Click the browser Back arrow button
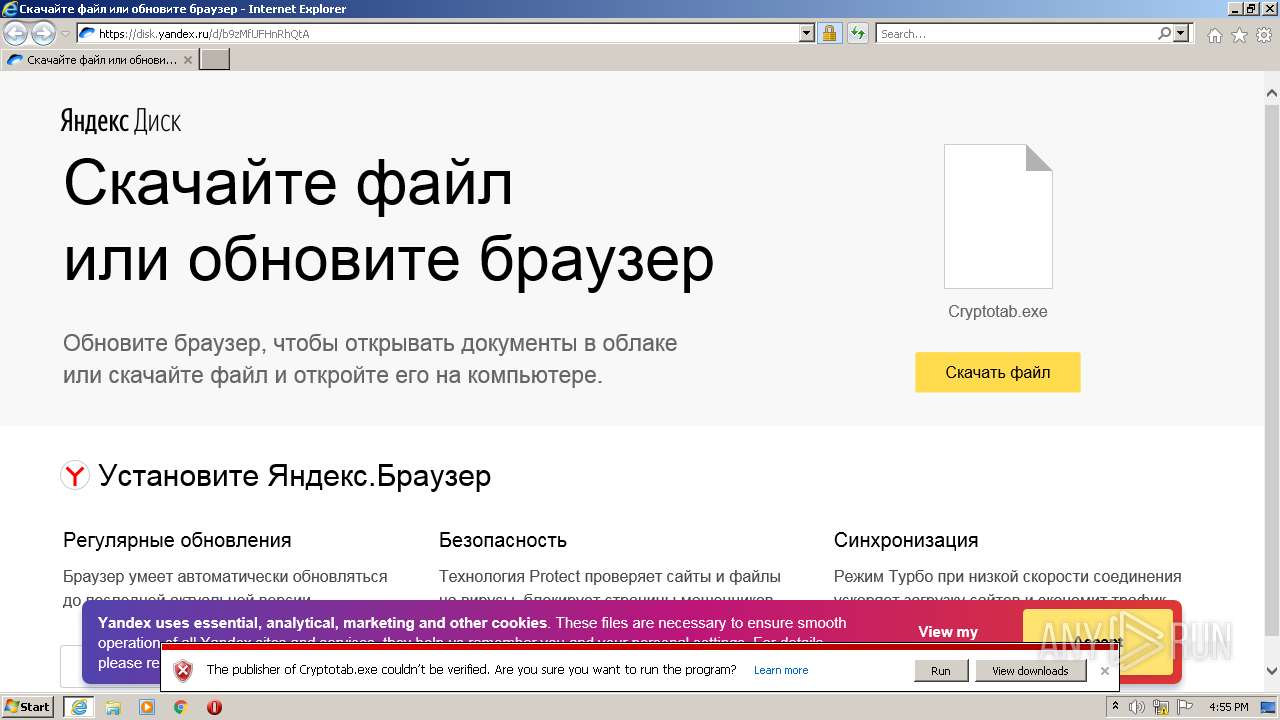Viewport: 1280px width, 720px height. [15, 33]
